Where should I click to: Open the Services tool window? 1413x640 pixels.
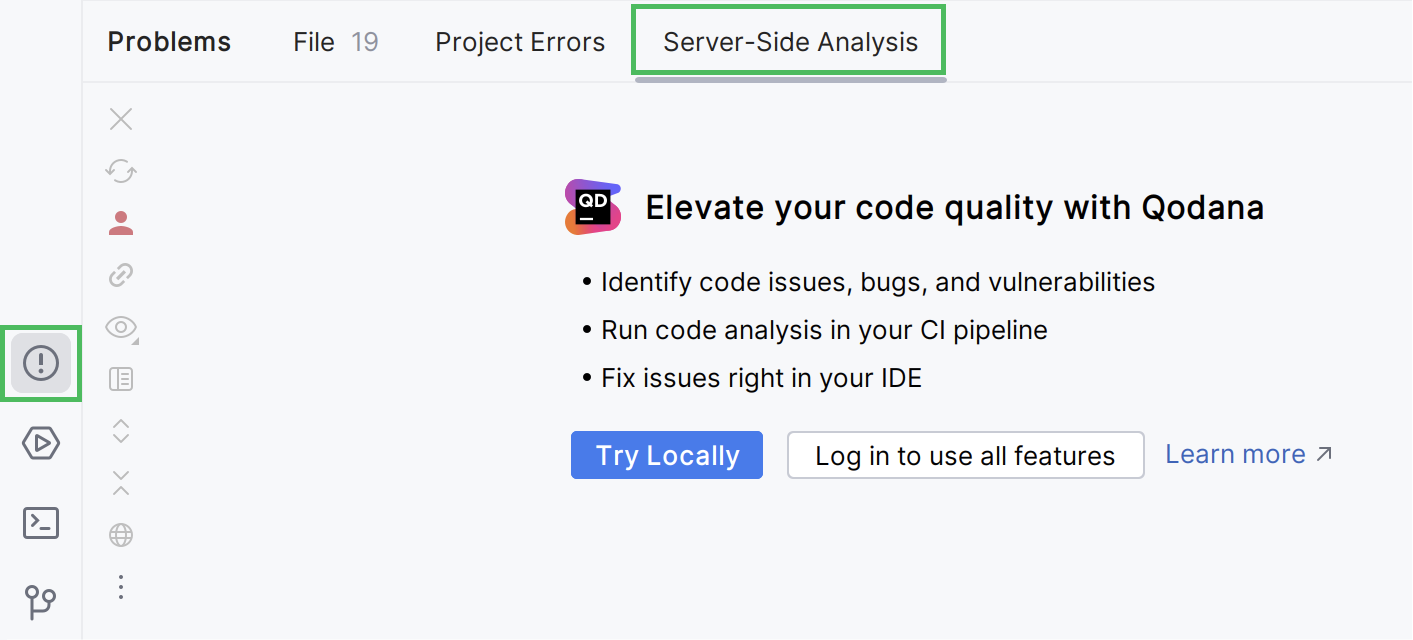coord(41,443)
